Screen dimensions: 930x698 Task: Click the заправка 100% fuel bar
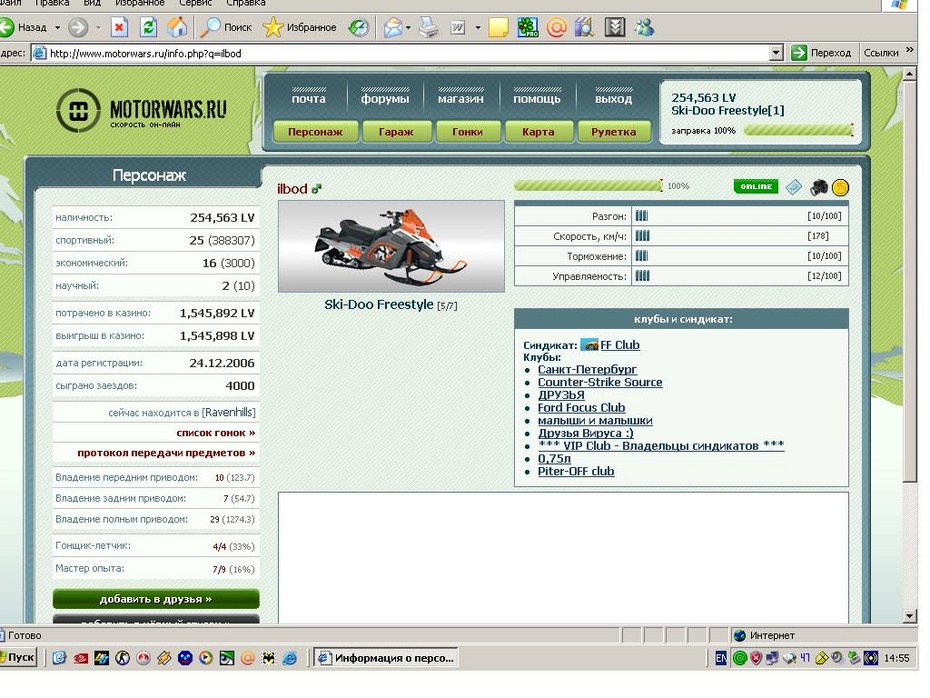798,130
